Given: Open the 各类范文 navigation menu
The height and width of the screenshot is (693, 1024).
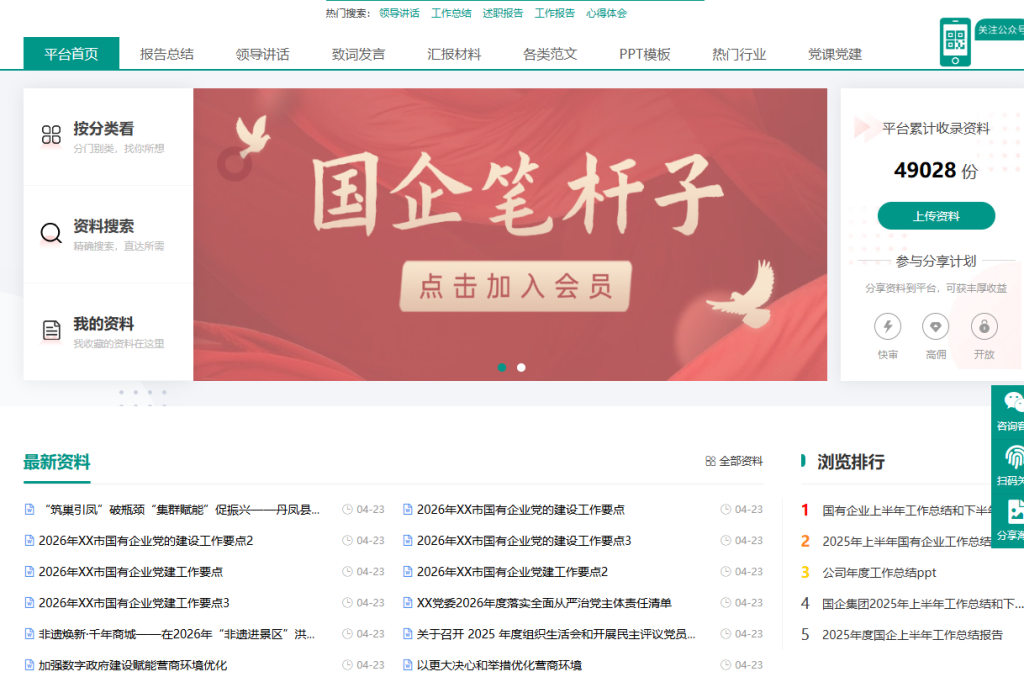Looking at the screenshot, I should click(550, 54).
